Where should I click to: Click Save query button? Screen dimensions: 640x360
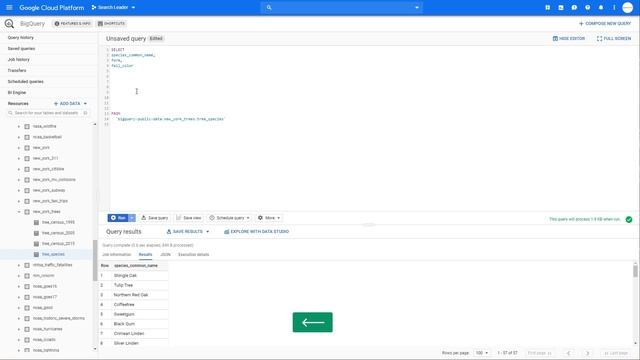155,218
